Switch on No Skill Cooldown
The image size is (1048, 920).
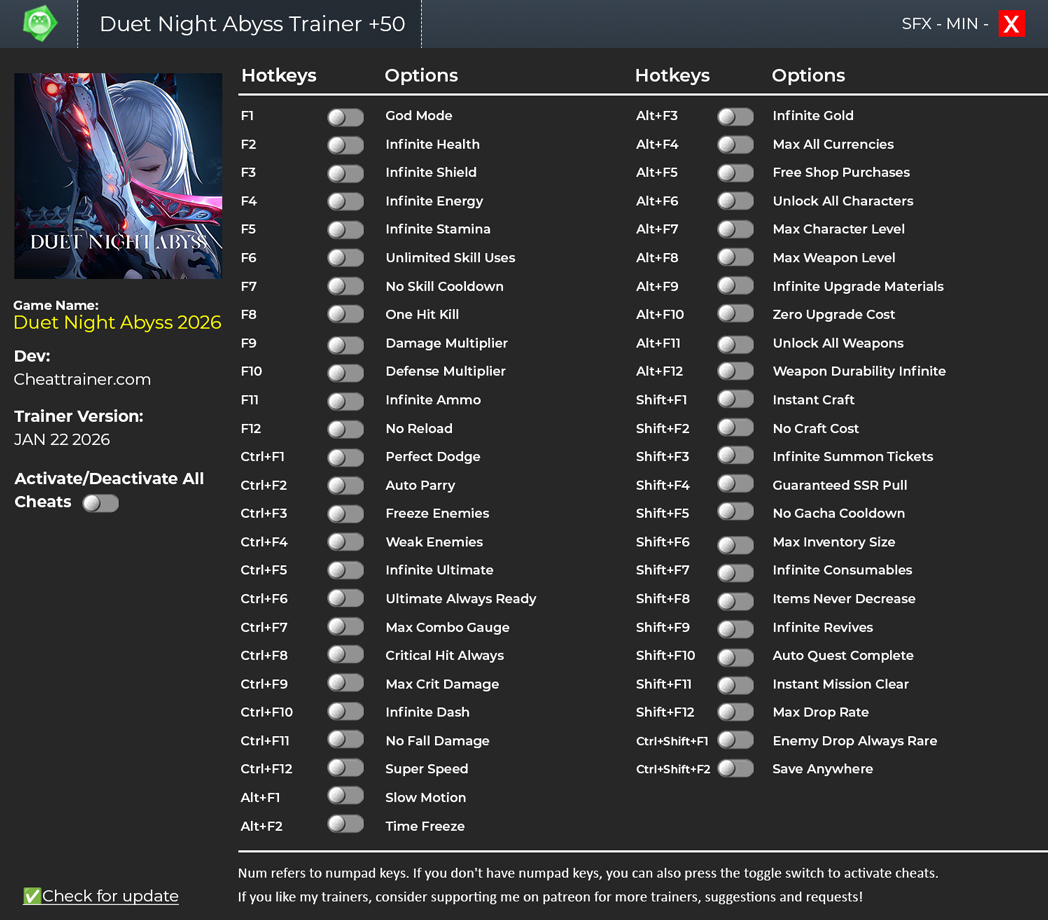pos(345,287)
